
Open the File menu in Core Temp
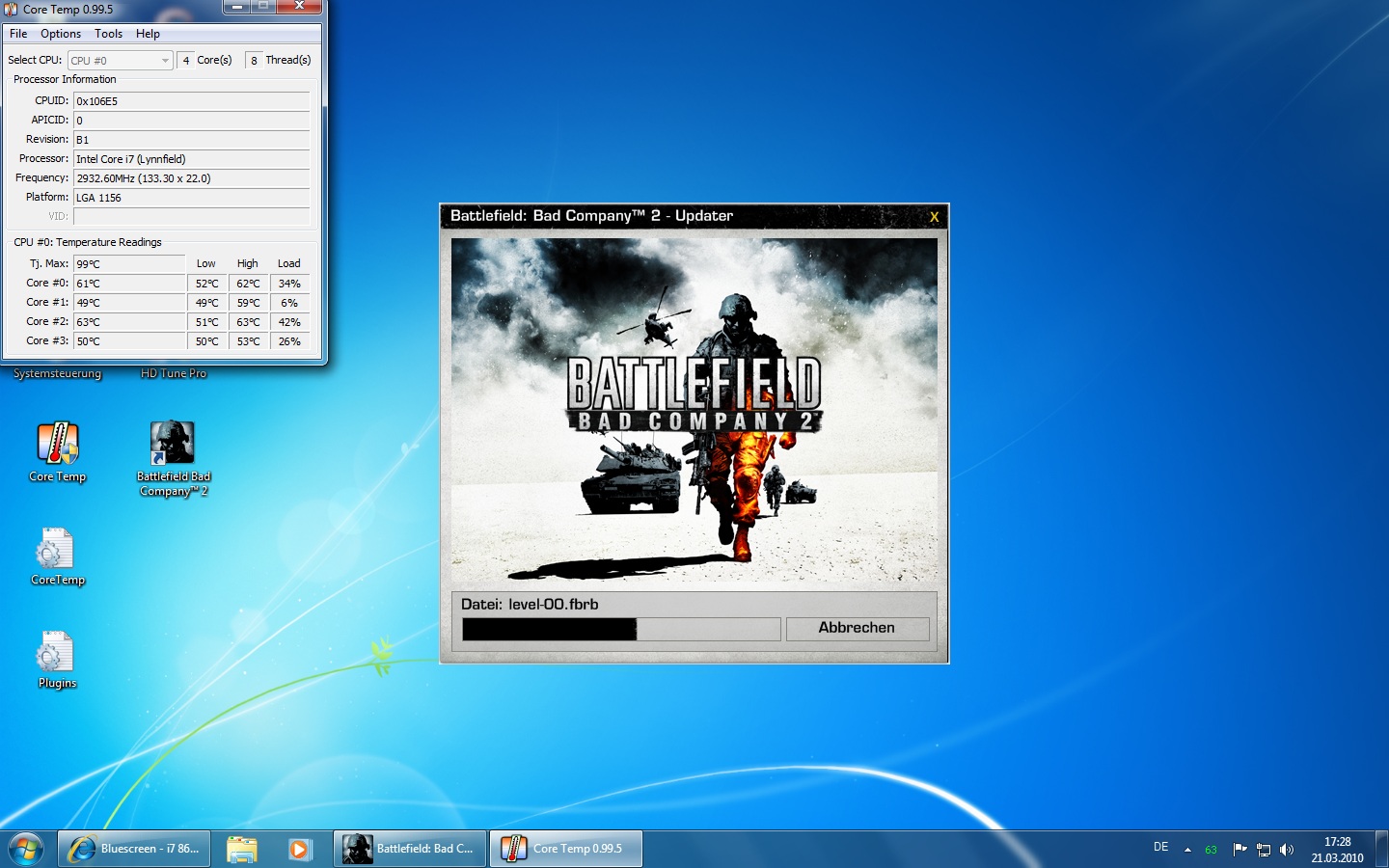(x=18, y=34)
